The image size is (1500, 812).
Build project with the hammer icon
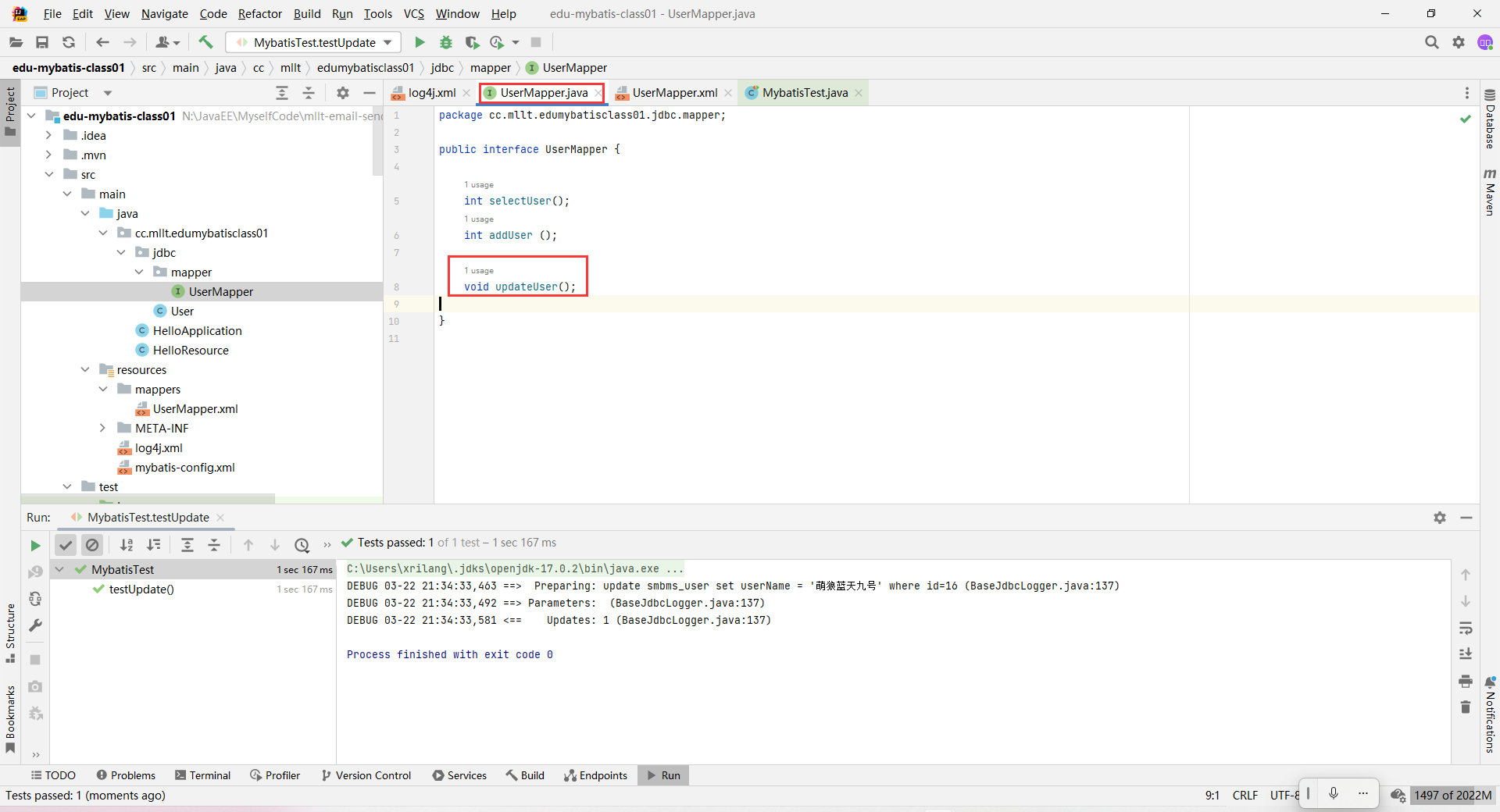tap(205, 42)
